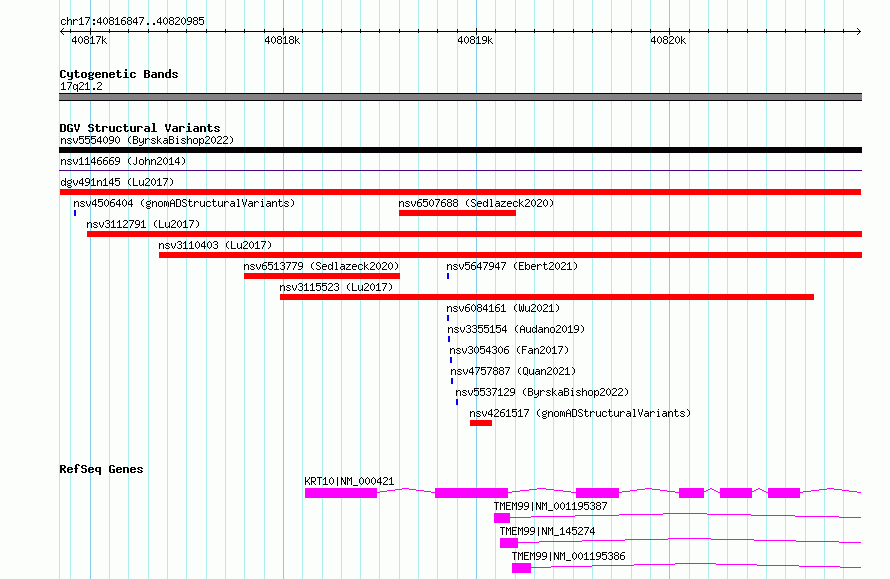Open nsv3110403 (Lu2017) variant label
Viewport: 890px width, 579px height.
tap(215, 245)
